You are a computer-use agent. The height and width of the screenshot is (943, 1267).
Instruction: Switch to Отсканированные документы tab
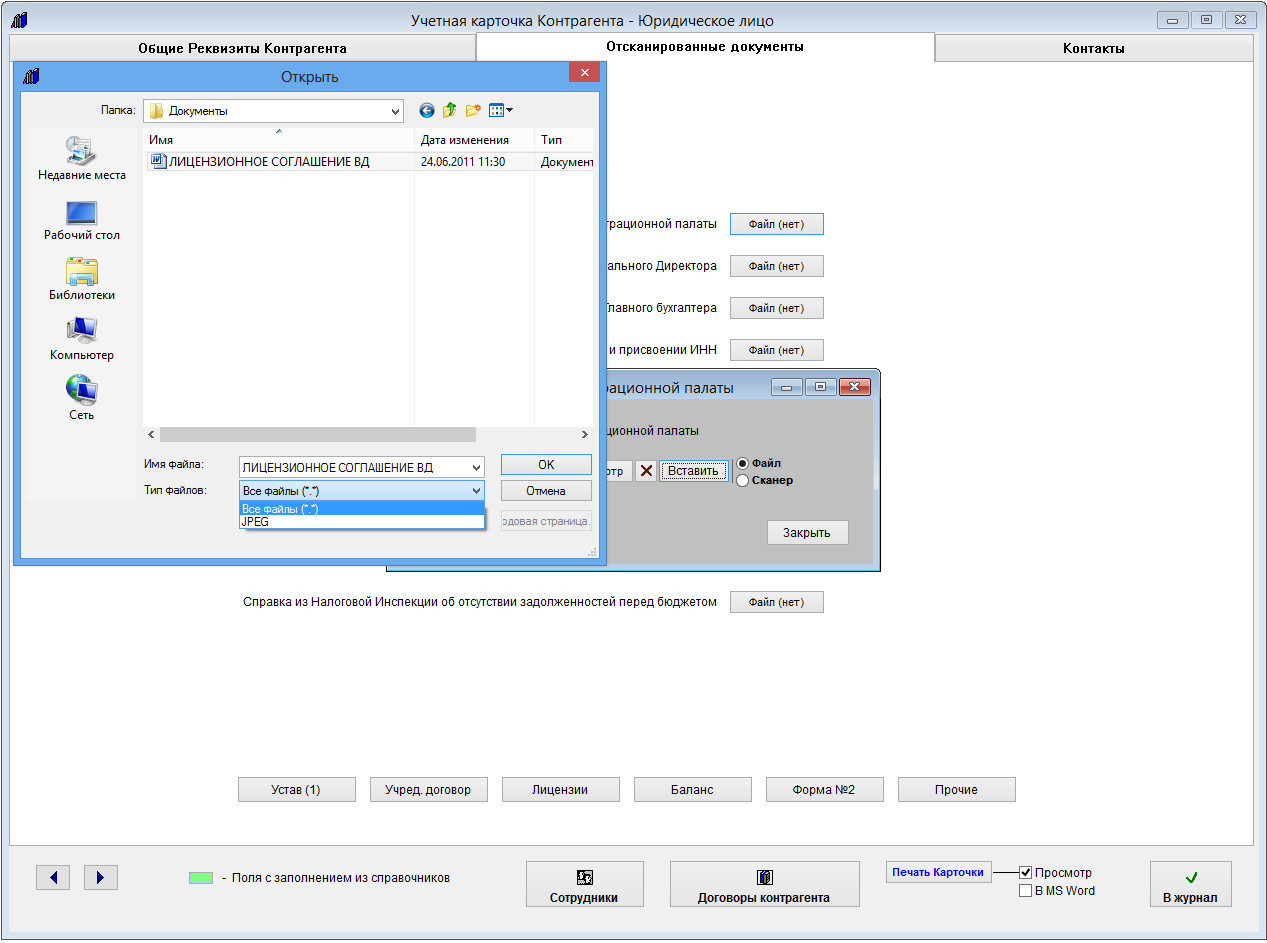coord(705,47)
